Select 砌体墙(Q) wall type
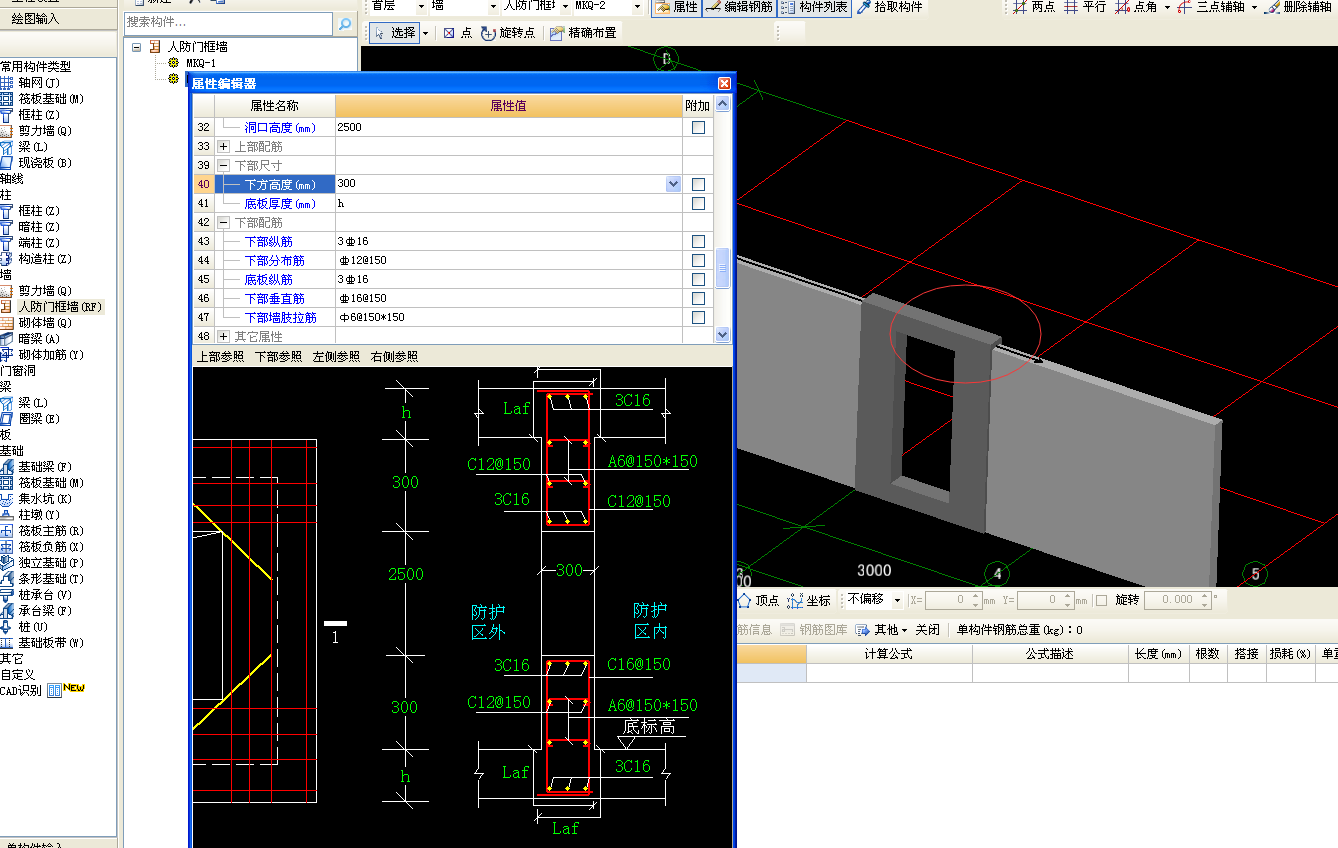The height and width of the screenshot is (848, 1338). (x=44, y=323)
